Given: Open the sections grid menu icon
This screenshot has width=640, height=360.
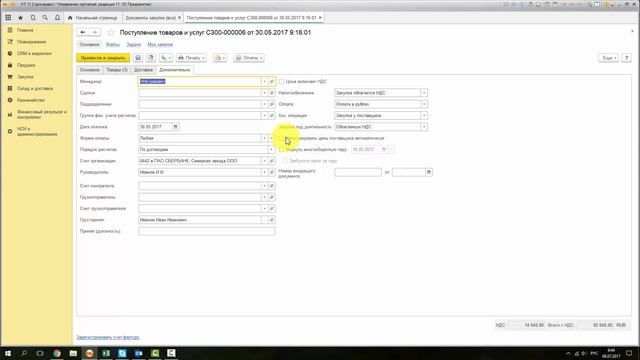Looking at the screenshot, I should [x=8, y=18].
